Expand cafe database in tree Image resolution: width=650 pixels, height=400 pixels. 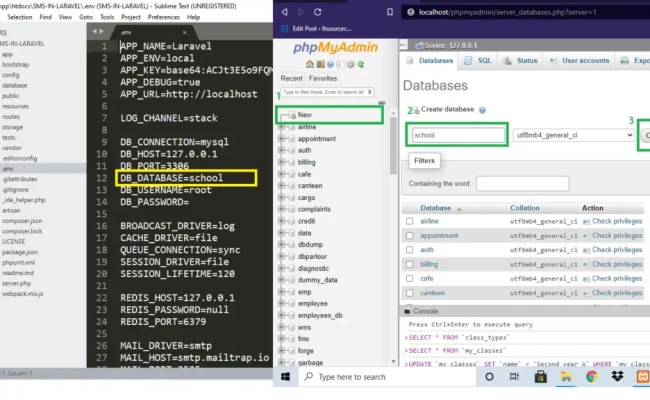click(x=282, y=174)
